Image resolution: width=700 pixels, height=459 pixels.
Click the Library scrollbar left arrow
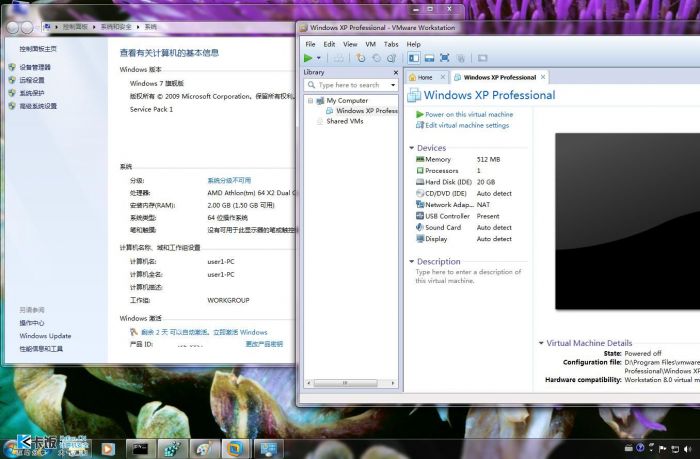(x=308, y=383)
